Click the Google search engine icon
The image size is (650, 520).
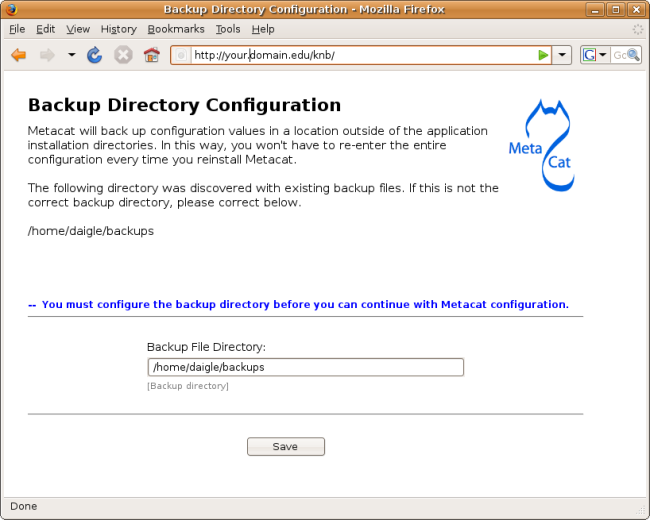(590, 55)
